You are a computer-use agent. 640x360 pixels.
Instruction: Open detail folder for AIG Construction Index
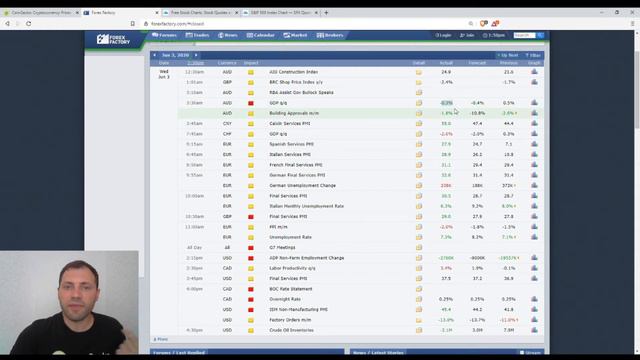tap(419, 72)
